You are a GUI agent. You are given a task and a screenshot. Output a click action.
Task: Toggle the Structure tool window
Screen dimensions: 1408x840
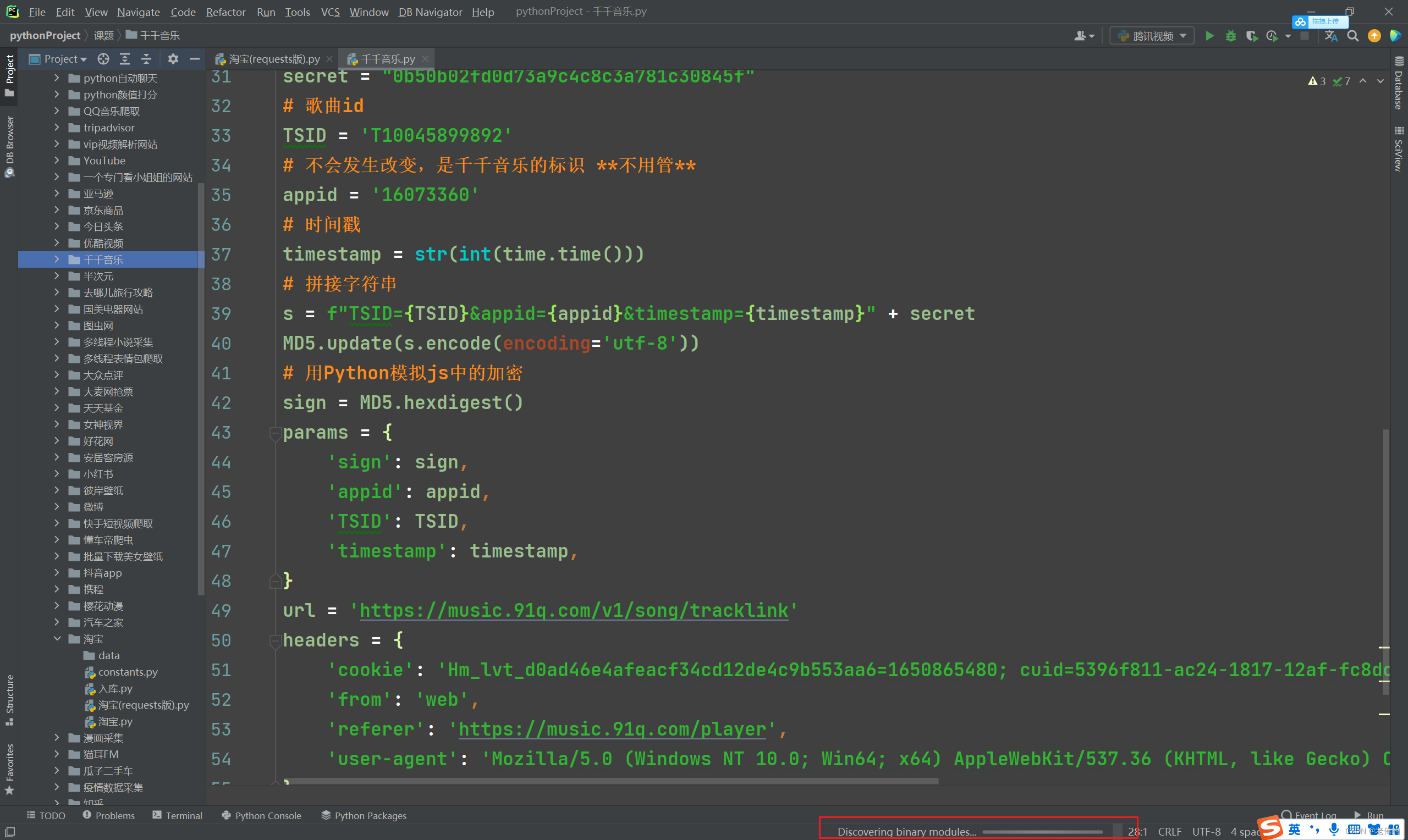pyautogui.click(x=9, y=700)
